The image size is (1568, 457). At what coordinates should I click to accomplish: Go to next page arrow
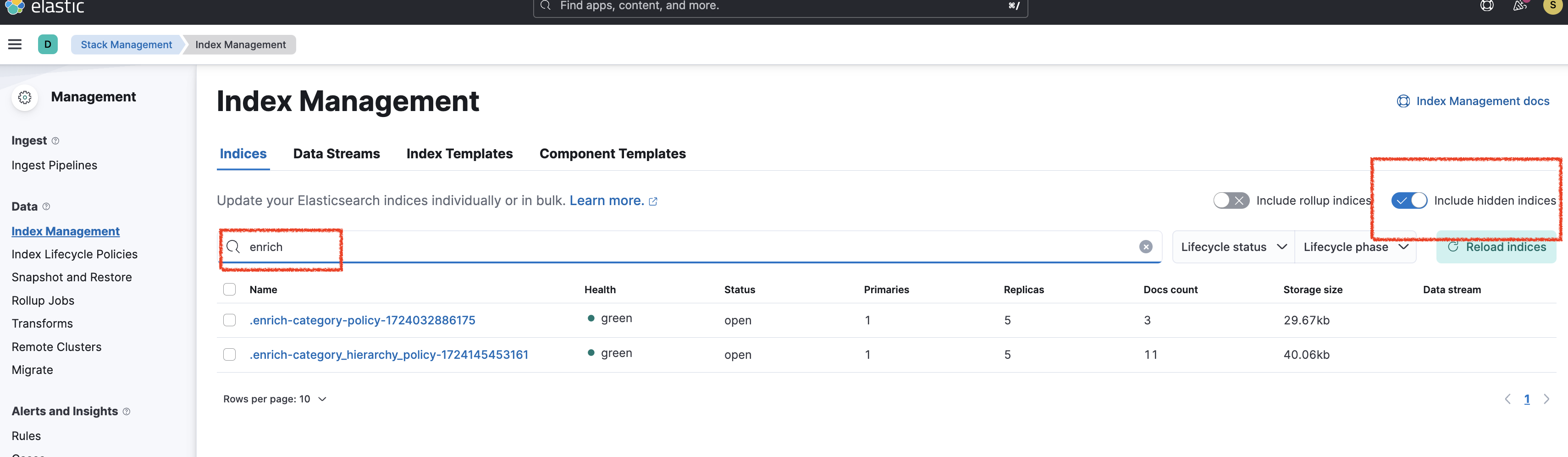click(x=1546, y=399)
